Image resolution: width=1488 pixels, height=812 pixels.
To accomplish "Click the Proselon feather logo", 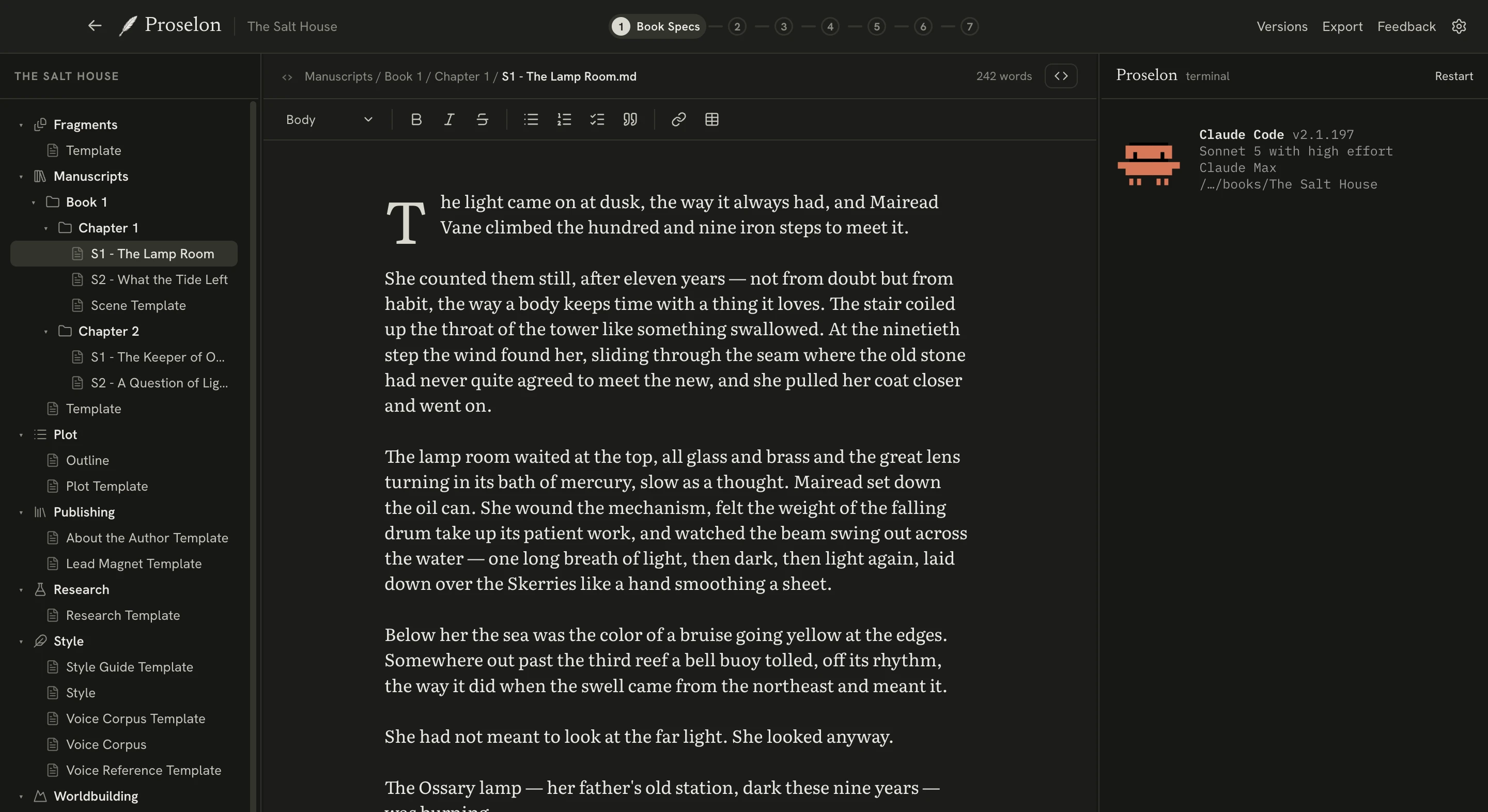I will click(x=128, y=26).
